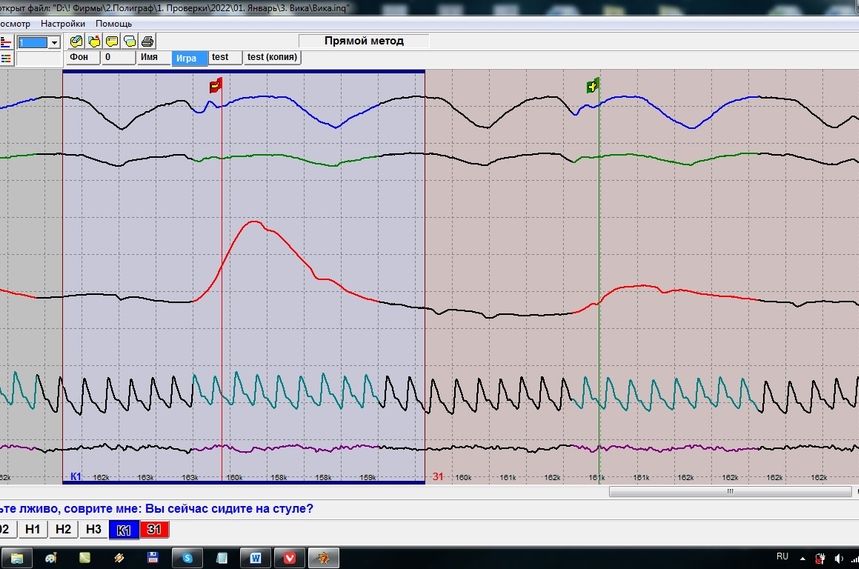Open Skype from the taskbar
Image resolution: width=859 pixels, height=569 pixels.
click(x=187, y=557)
